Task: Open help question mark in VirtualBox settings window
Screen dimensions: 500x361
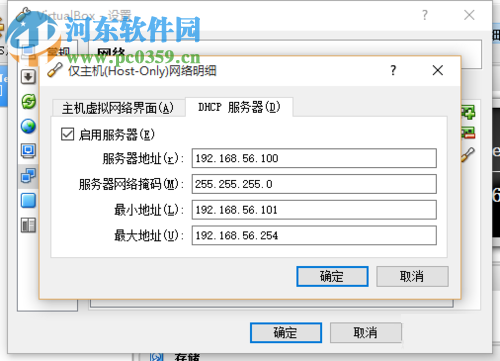Action: click(425, 15)
